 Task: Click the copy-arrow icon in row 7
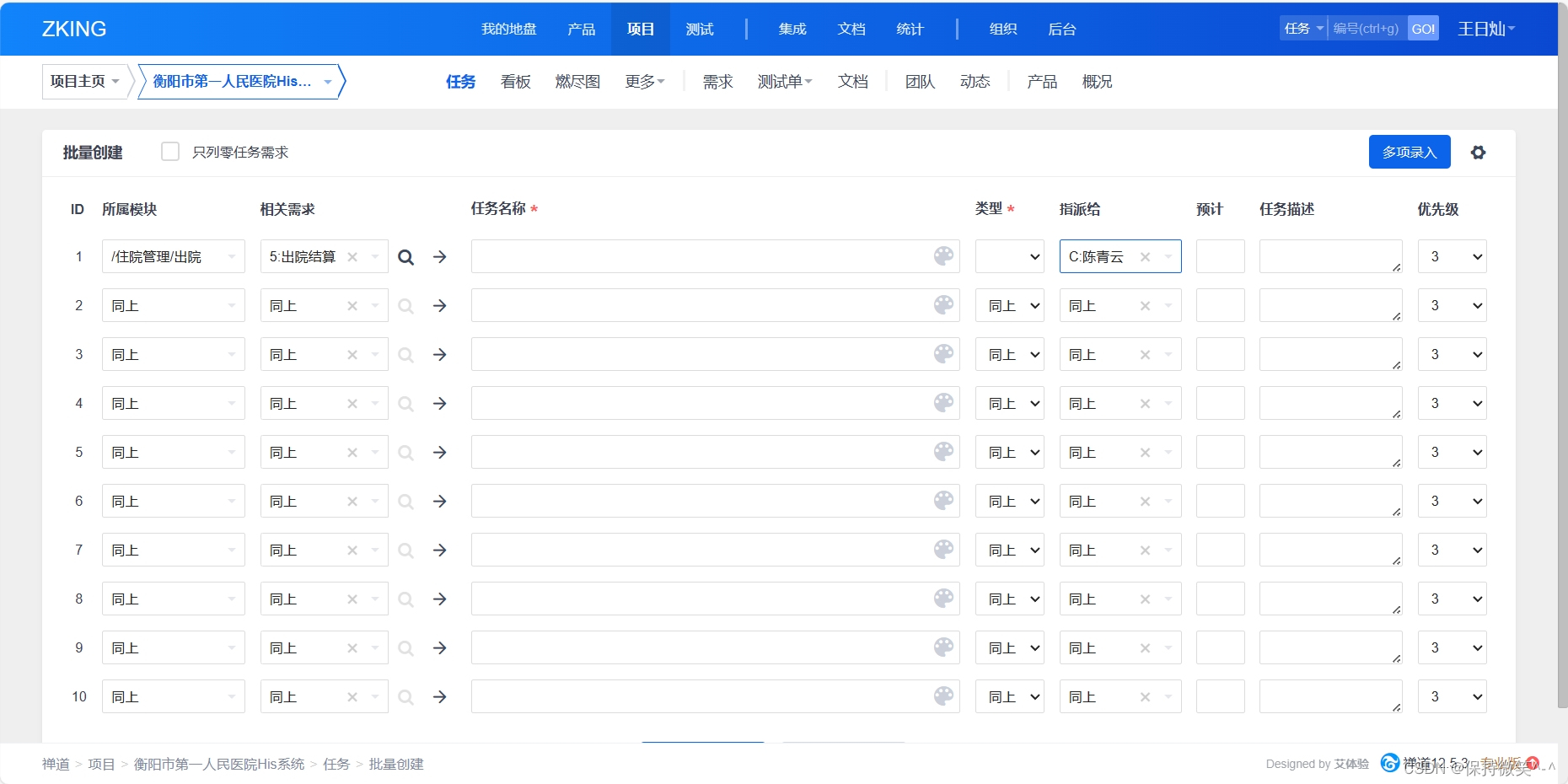[x=440, y=550]
